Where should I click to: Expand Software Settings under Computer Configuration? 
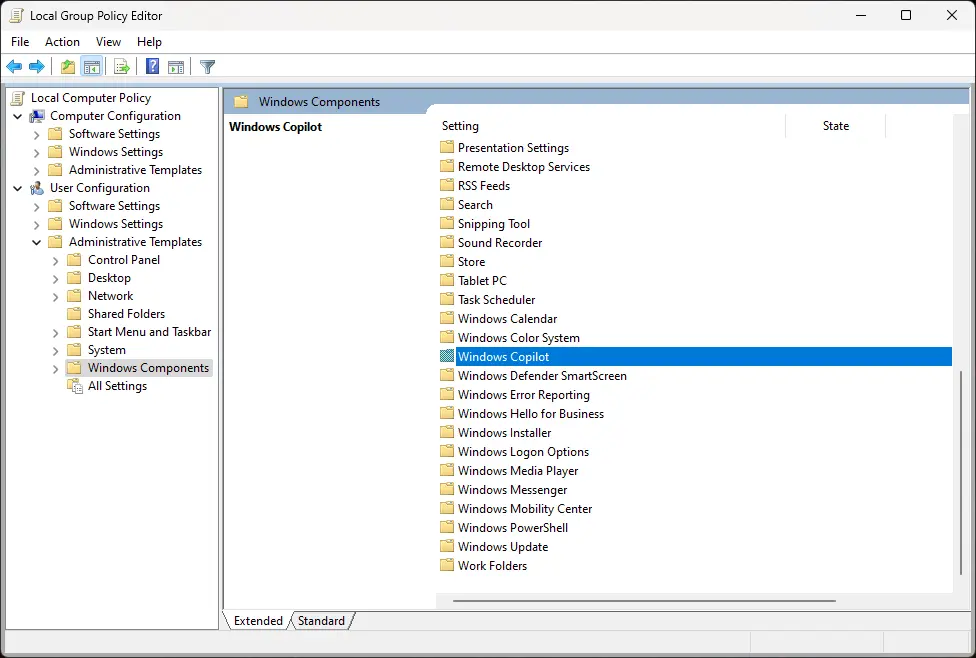click(36, 134)
